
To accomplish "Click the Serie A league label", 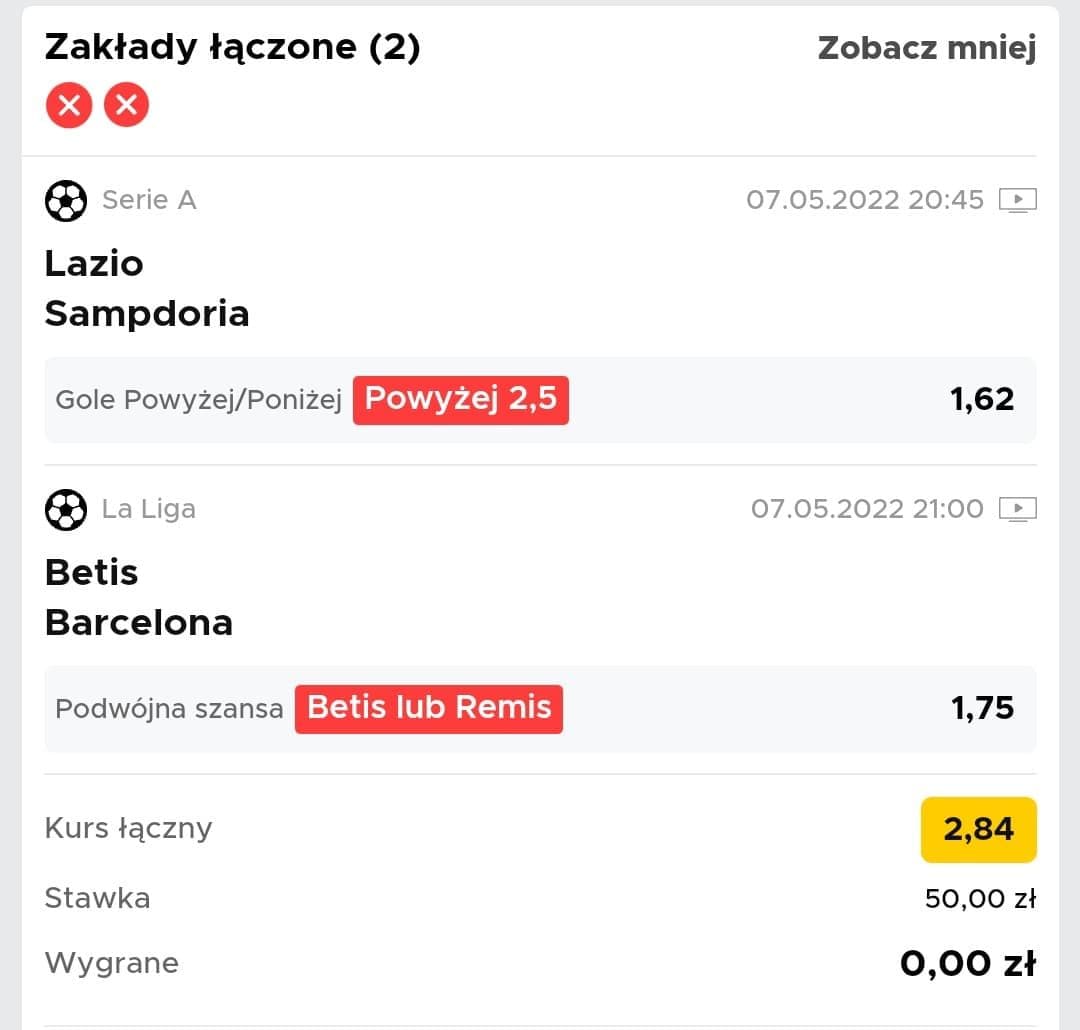I will tap(149, 200).
